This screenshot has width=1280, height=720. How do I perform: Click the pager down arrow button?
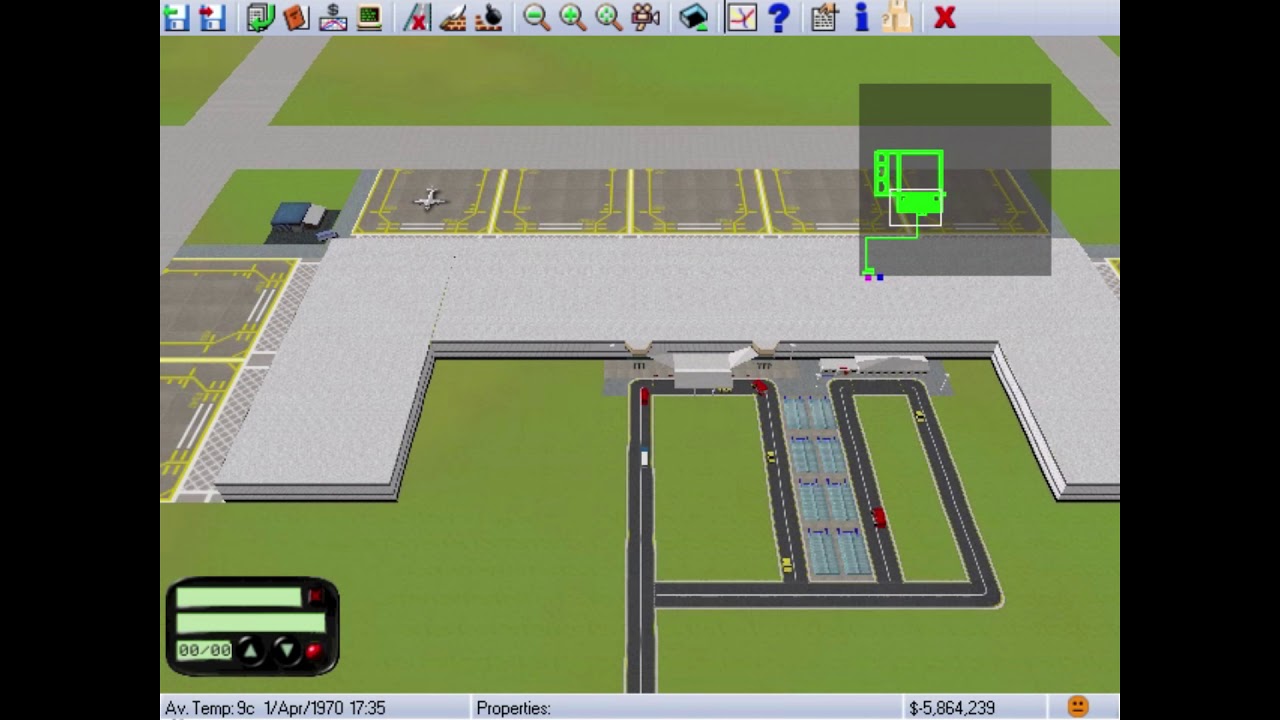coord(286,651)
